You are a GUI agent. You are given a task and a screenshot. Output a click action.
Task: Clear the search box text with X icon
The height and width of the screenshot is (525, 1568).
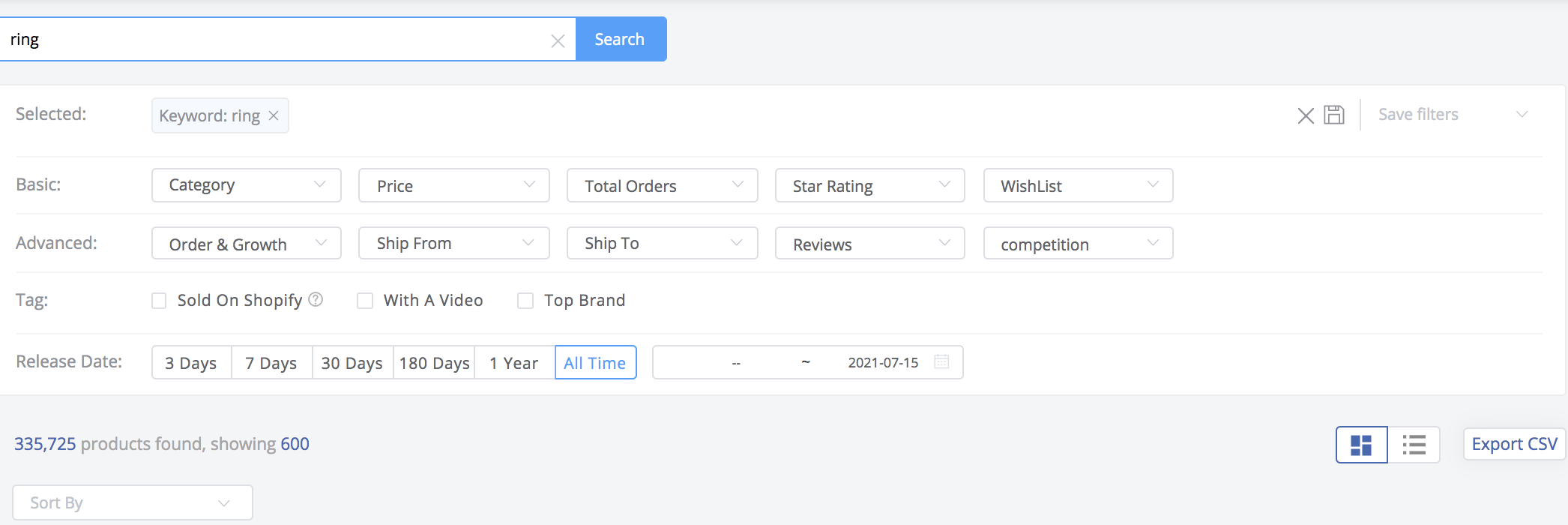click(558, 40)
